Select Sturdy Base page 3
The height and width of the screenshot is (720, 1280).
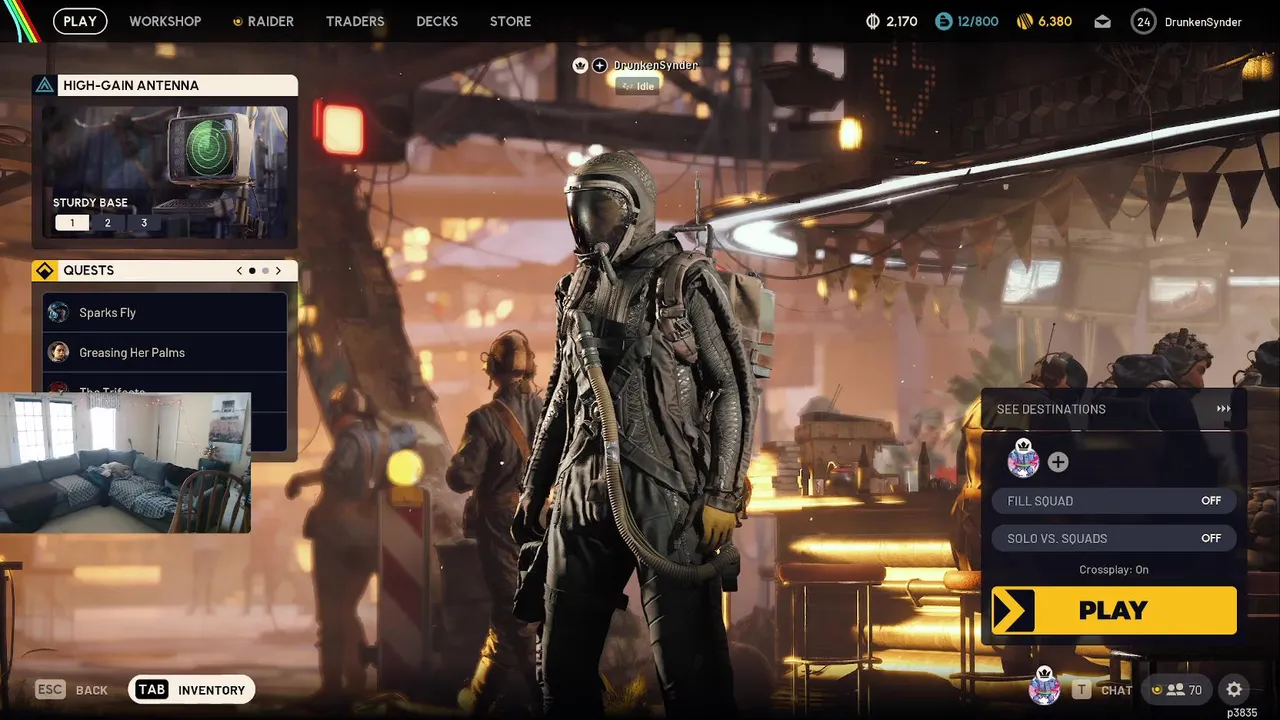(144, 223)
